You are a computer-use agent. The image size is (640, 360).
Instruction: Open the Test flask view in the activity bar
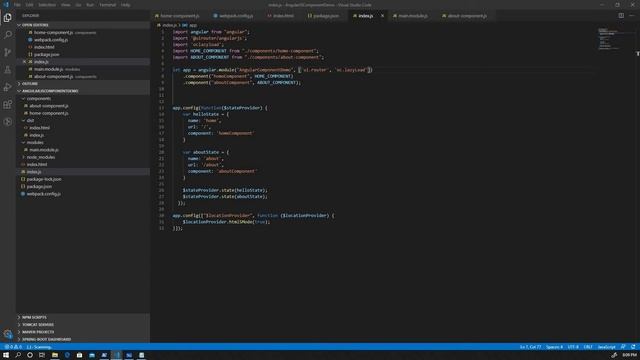(x=7, y=70)
